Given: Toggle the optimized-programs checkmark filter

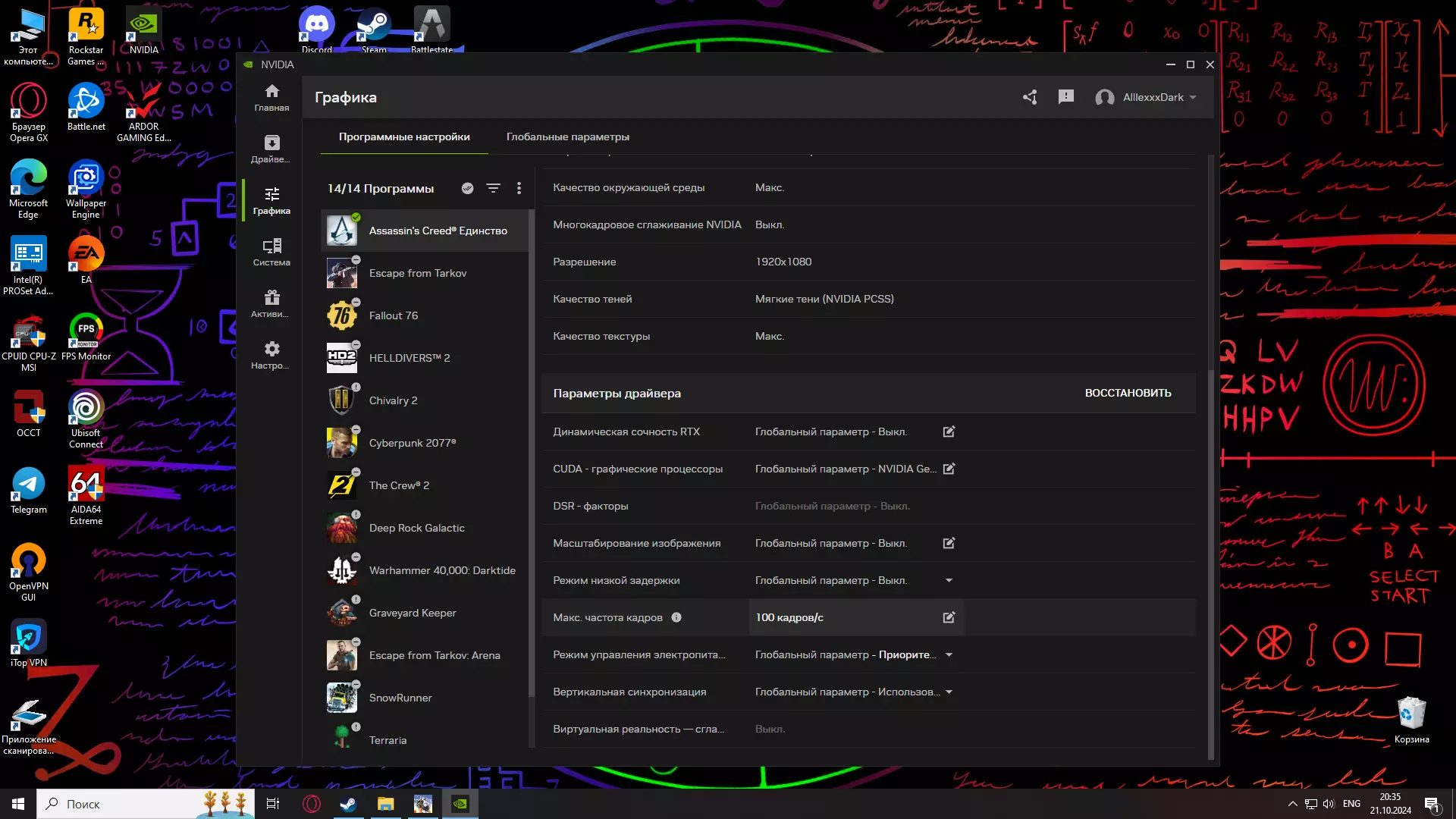Looking at the screenshot, I should click(x=468, y=188).
